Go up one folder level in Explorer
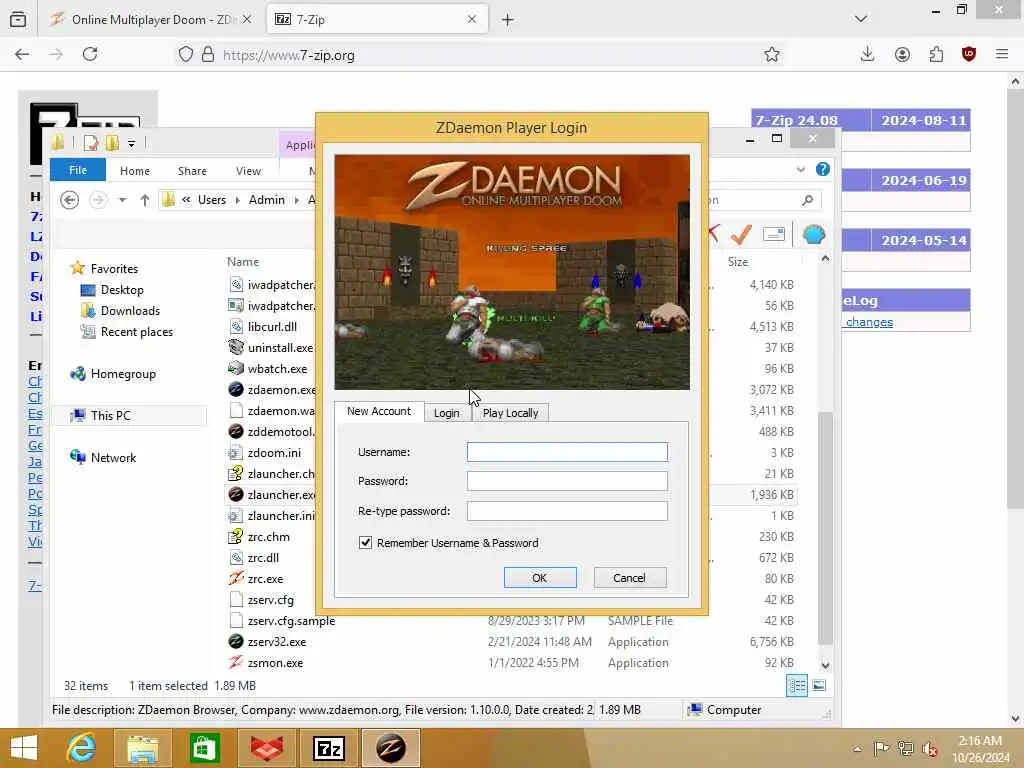The height and width of the screenshot is (768, 1024). pos(144,200)
